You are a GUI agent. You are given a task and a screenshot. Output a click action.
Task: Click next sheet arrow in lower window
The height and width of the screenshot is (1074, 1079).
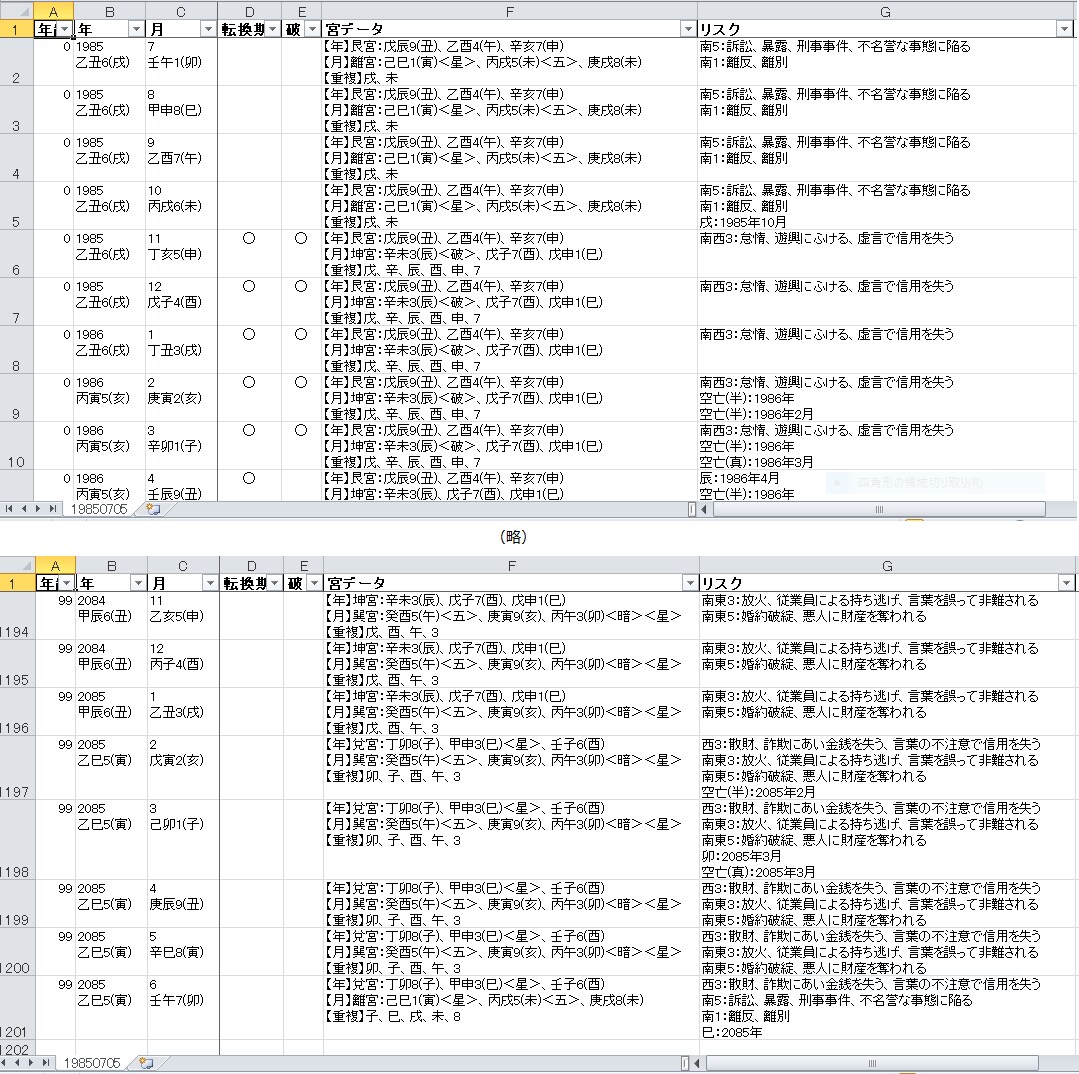pos(29,1063)
